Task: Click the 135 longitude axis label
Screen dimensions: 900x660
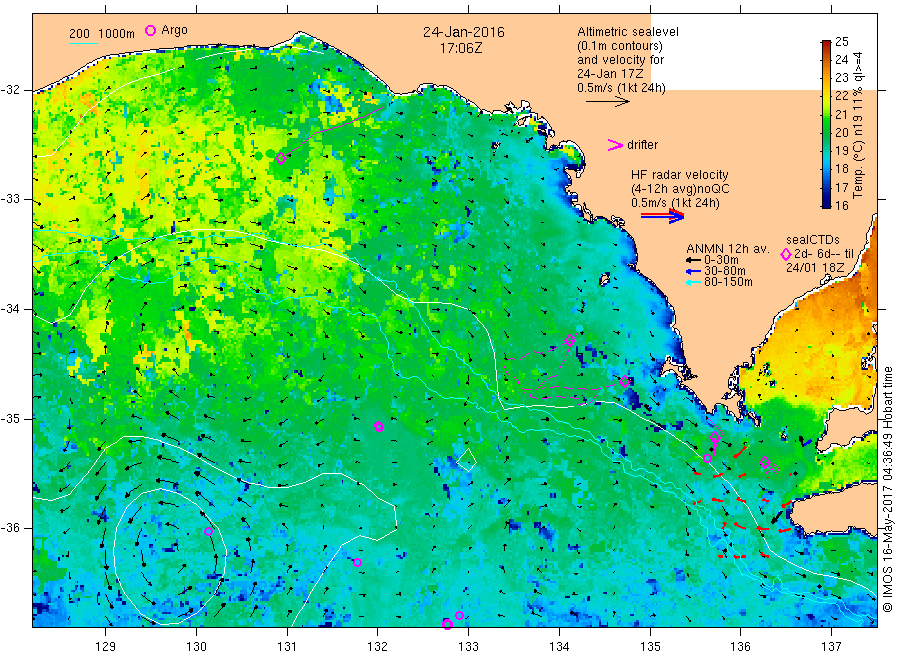Action: click(650, 647)
